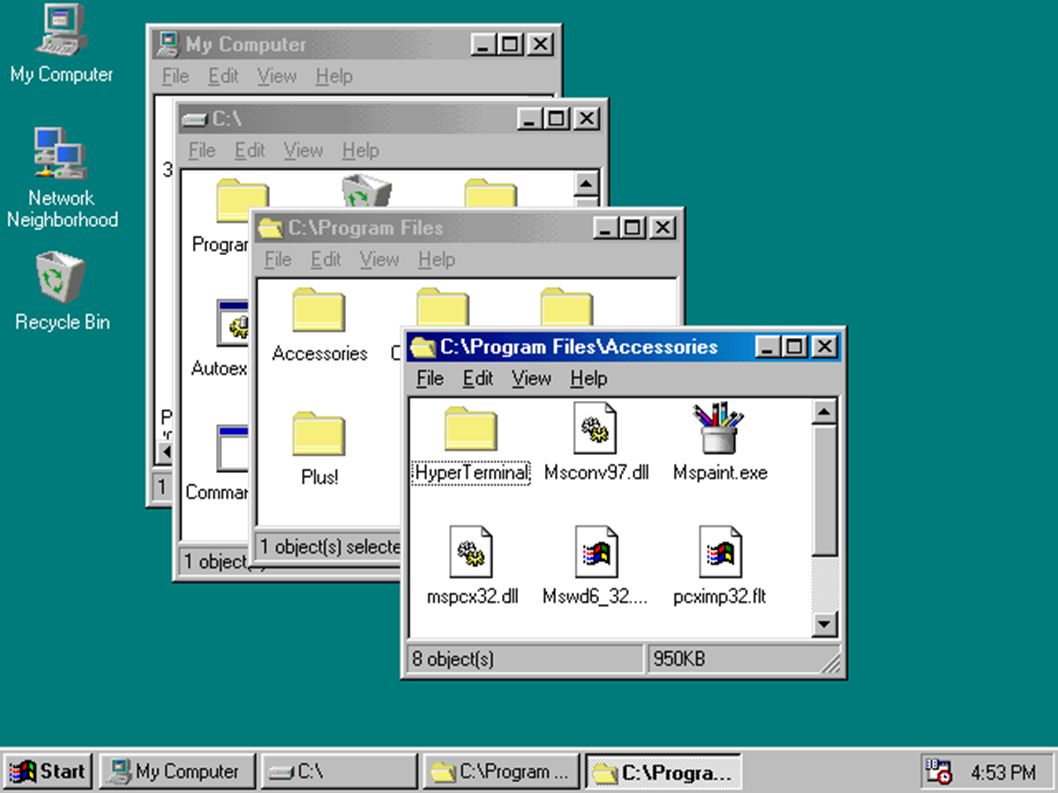Click scroll up arrow in Accessories window
Viewport: 1058px width, 793px height.
pos(824,411)
